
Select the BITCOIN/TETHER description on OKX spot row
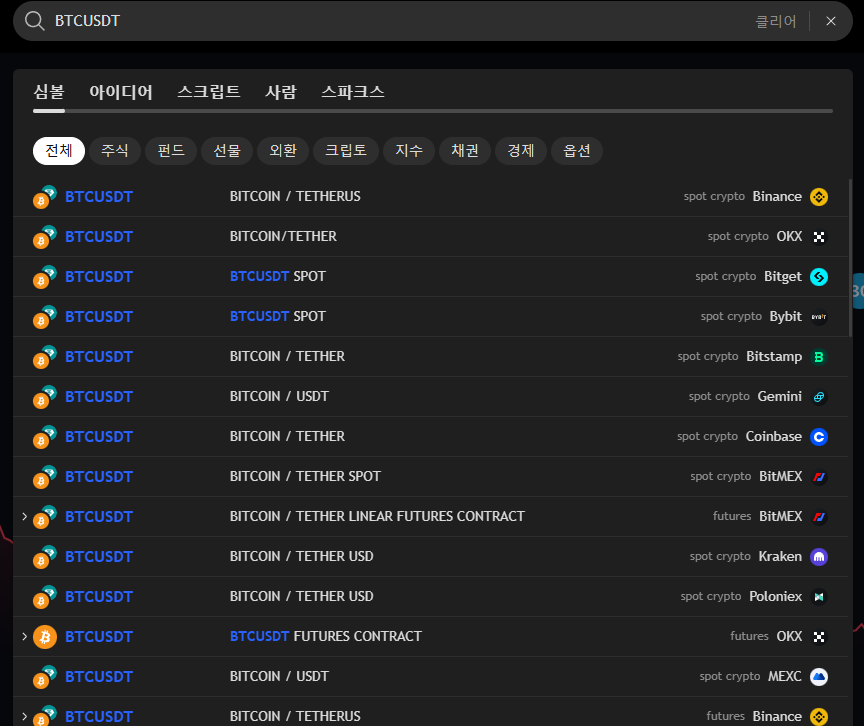point(283,236)
